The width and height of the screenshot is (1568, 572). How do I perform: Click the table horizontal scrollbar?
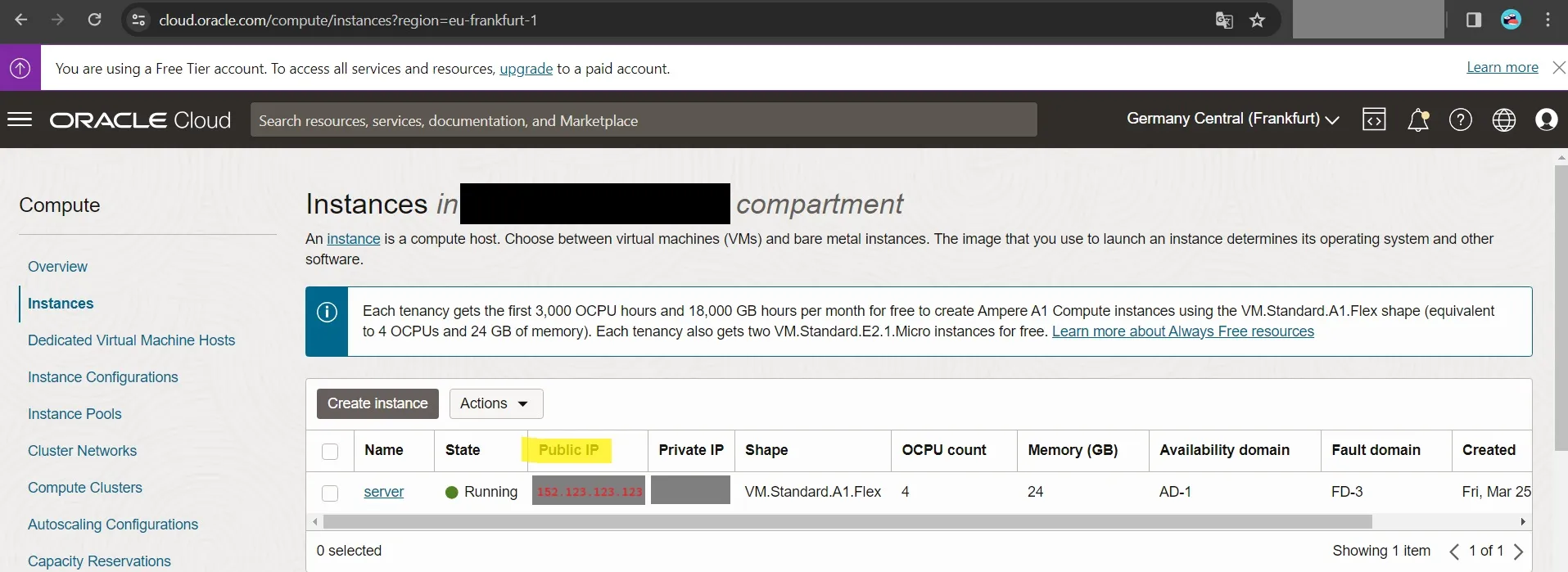coord(847,521)
